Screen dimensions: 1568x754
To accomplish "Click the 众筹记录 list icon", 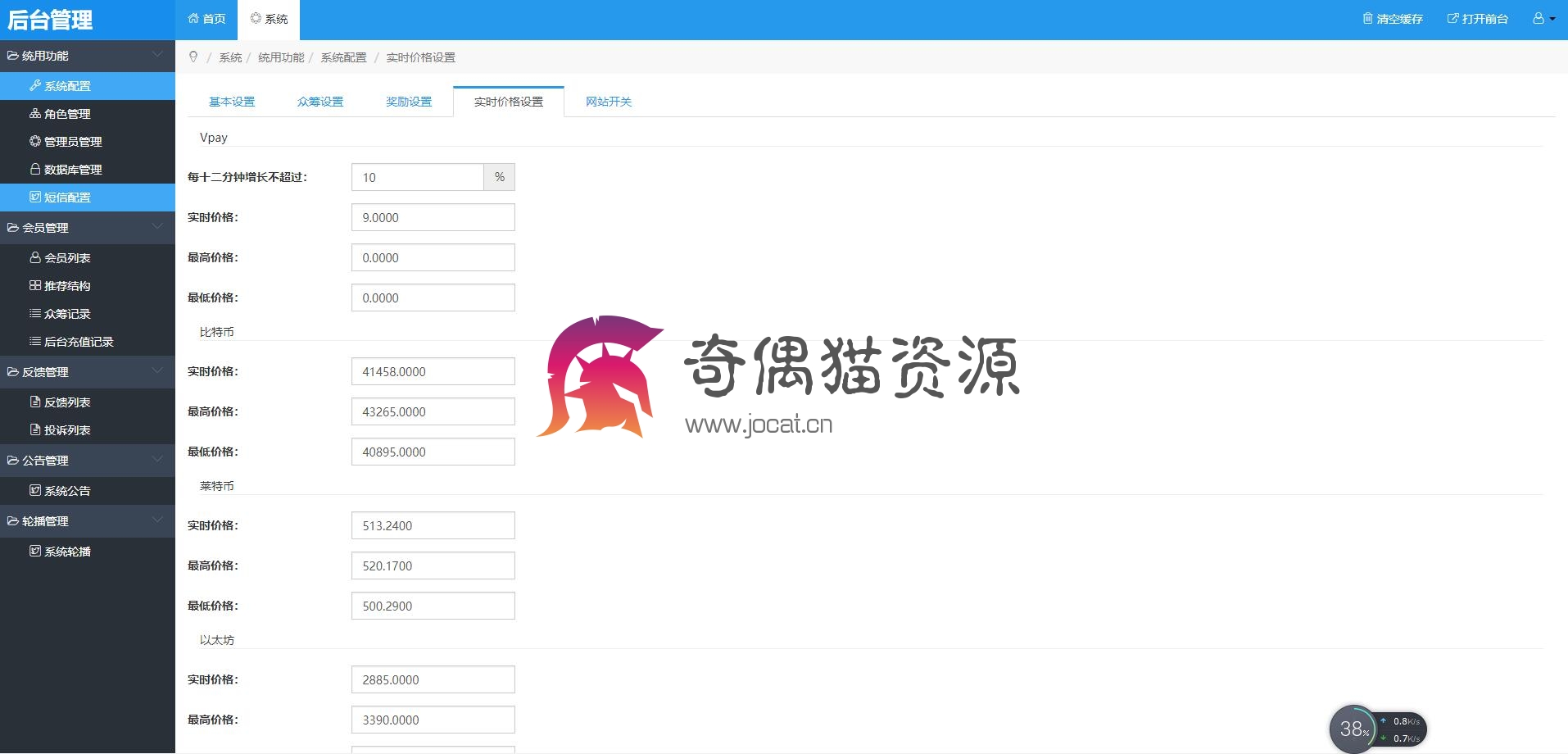I will coord(35,313).
